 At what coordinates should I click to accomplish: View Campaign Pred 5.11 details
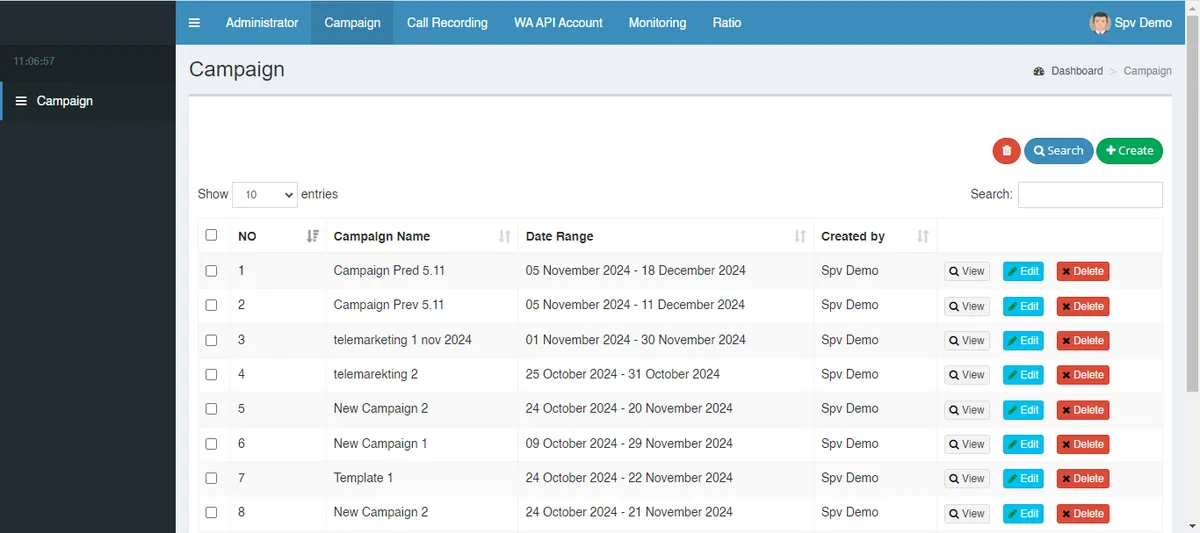(x=967, y=271)
